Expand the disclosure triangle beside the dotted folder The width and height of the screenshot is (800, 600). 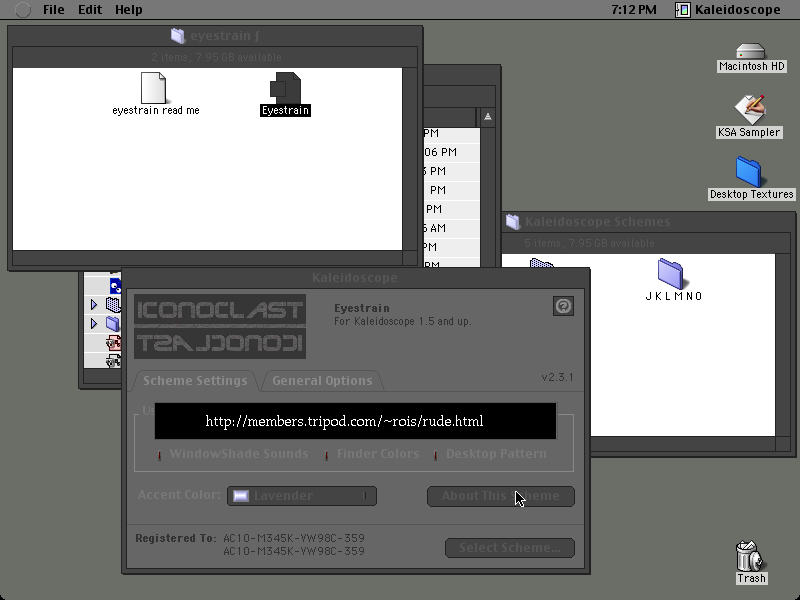[94, 305]
